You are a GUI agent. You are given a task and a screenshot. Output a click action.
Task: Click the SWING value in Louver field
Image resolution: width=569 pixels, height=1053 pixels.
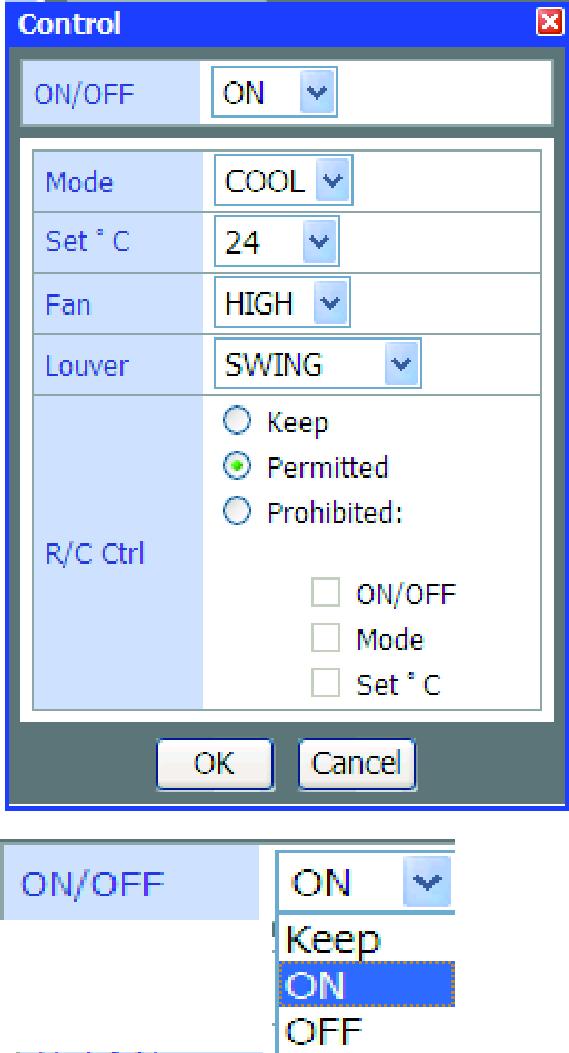click(273, 365)
